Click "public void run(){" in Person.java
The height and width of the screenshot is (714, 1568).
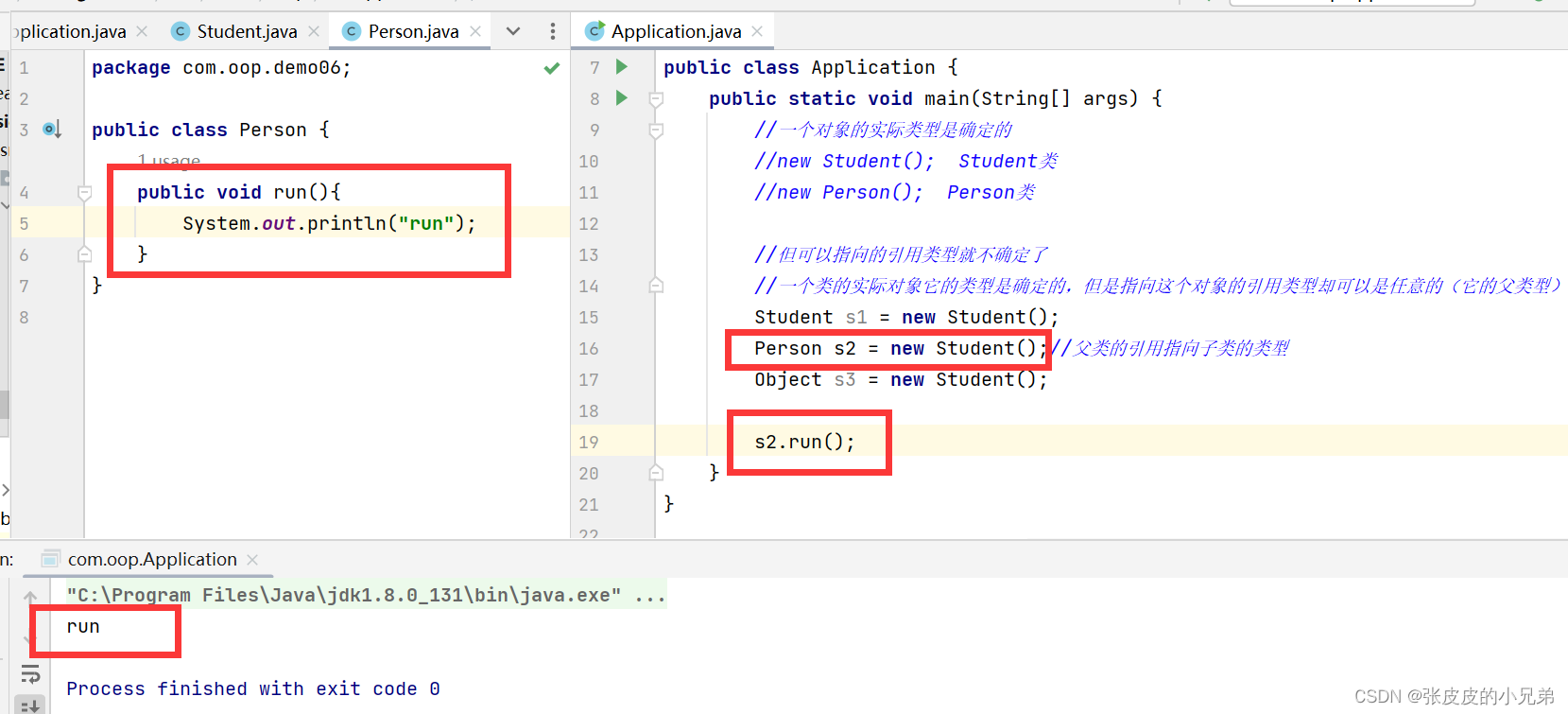pos(239,192)
